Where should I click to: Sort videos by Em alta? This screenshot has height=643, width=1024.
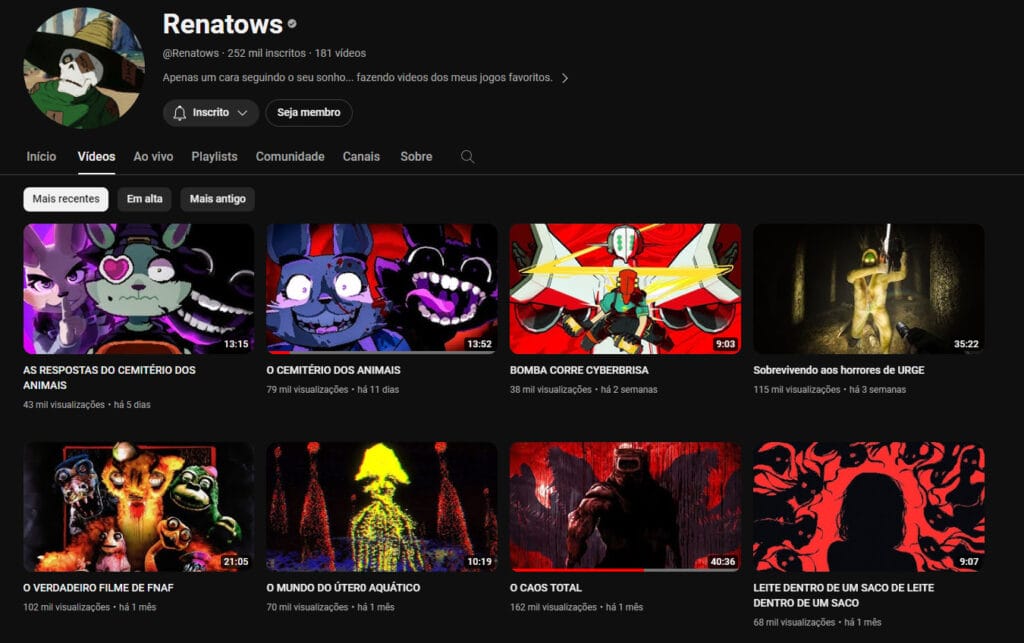click(x=144, y=199)
